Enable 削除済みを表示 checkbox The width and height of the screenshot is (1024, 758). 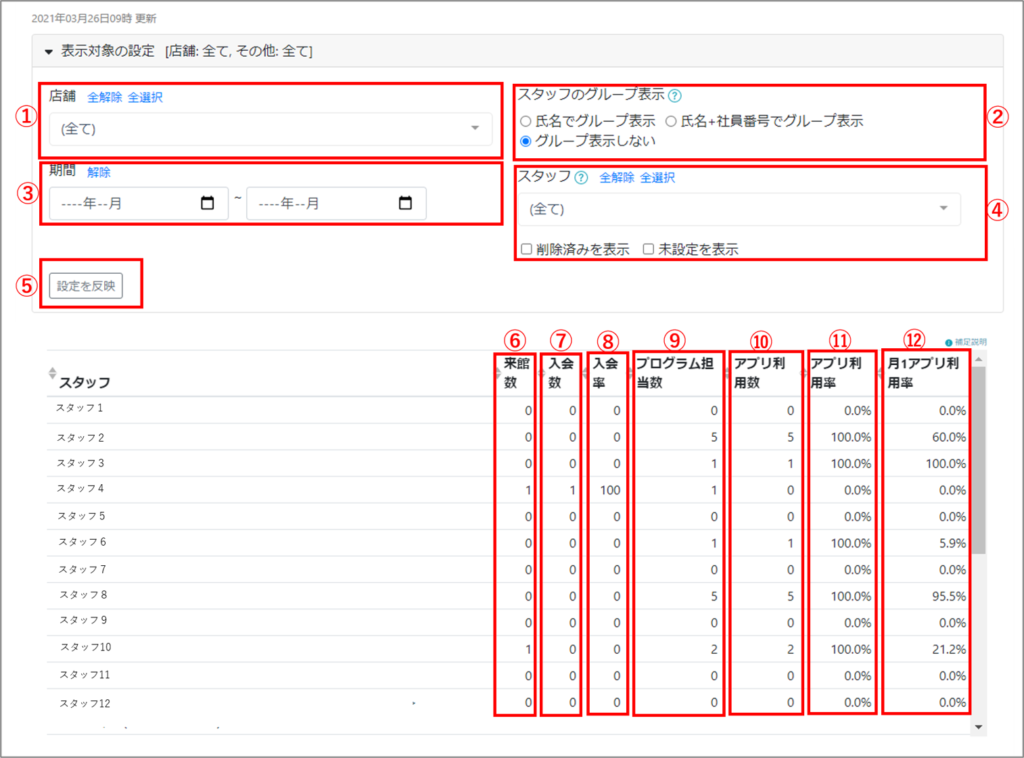526,249
